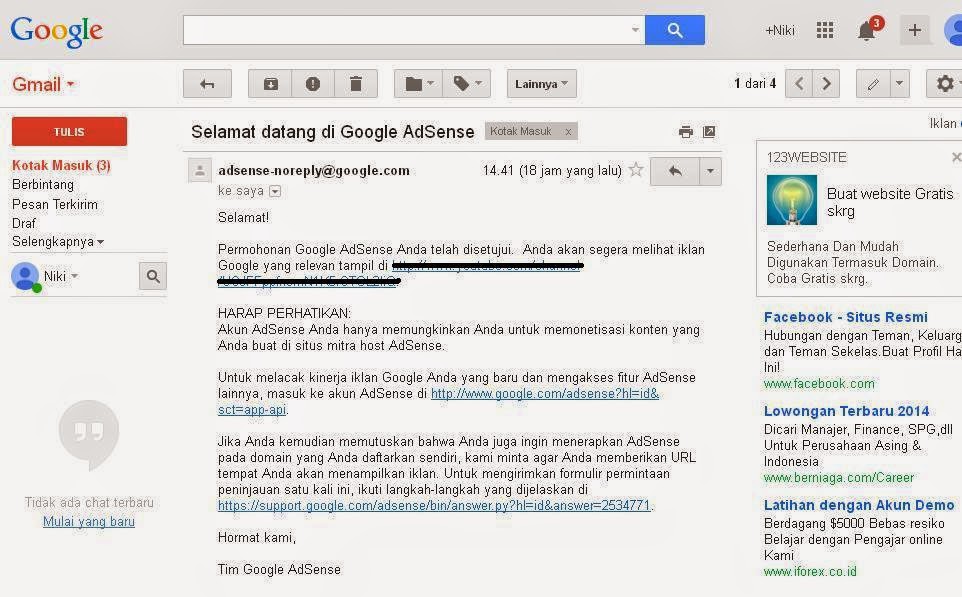The height and width of the screenshot is (597, 962).
Task: Open notifications bell with 3 alerts
Action: click(x=868, y=29)
